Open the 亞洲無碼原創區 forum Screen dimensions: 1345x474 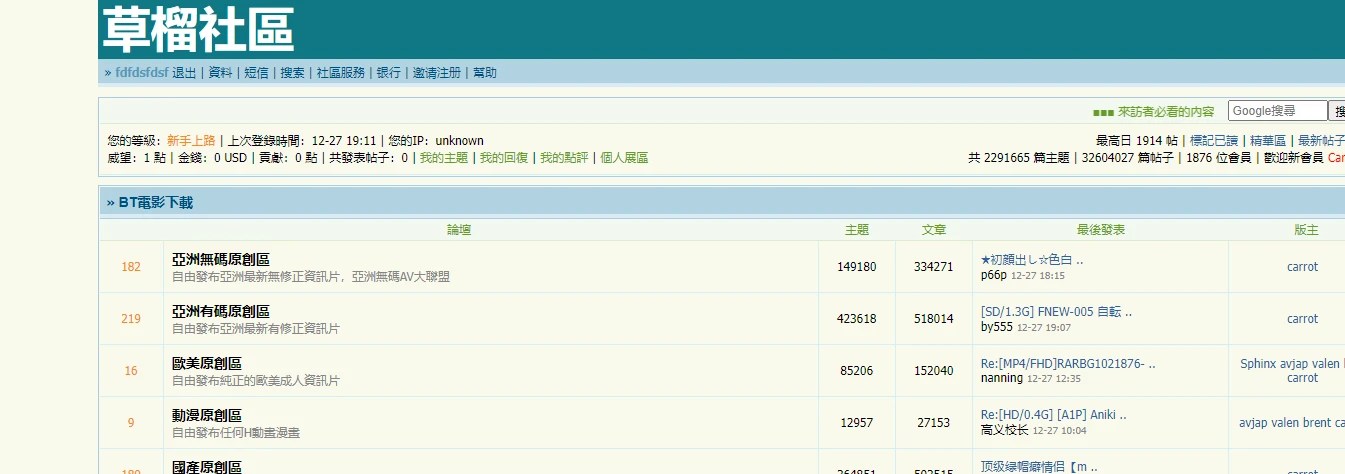pos(221,260)
